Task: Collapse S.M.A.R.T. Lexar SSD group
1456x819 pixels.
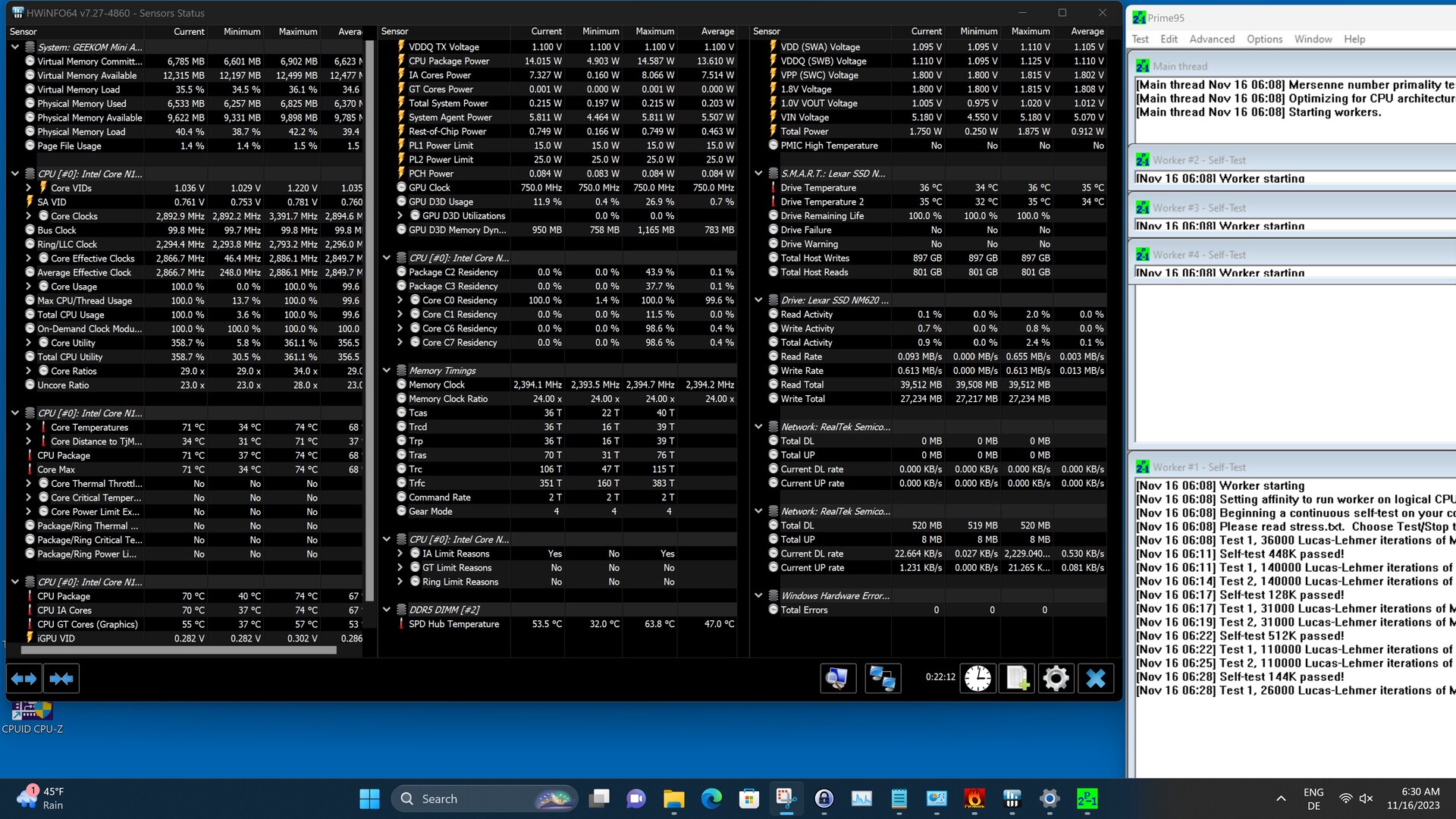Action: (758, 174)
